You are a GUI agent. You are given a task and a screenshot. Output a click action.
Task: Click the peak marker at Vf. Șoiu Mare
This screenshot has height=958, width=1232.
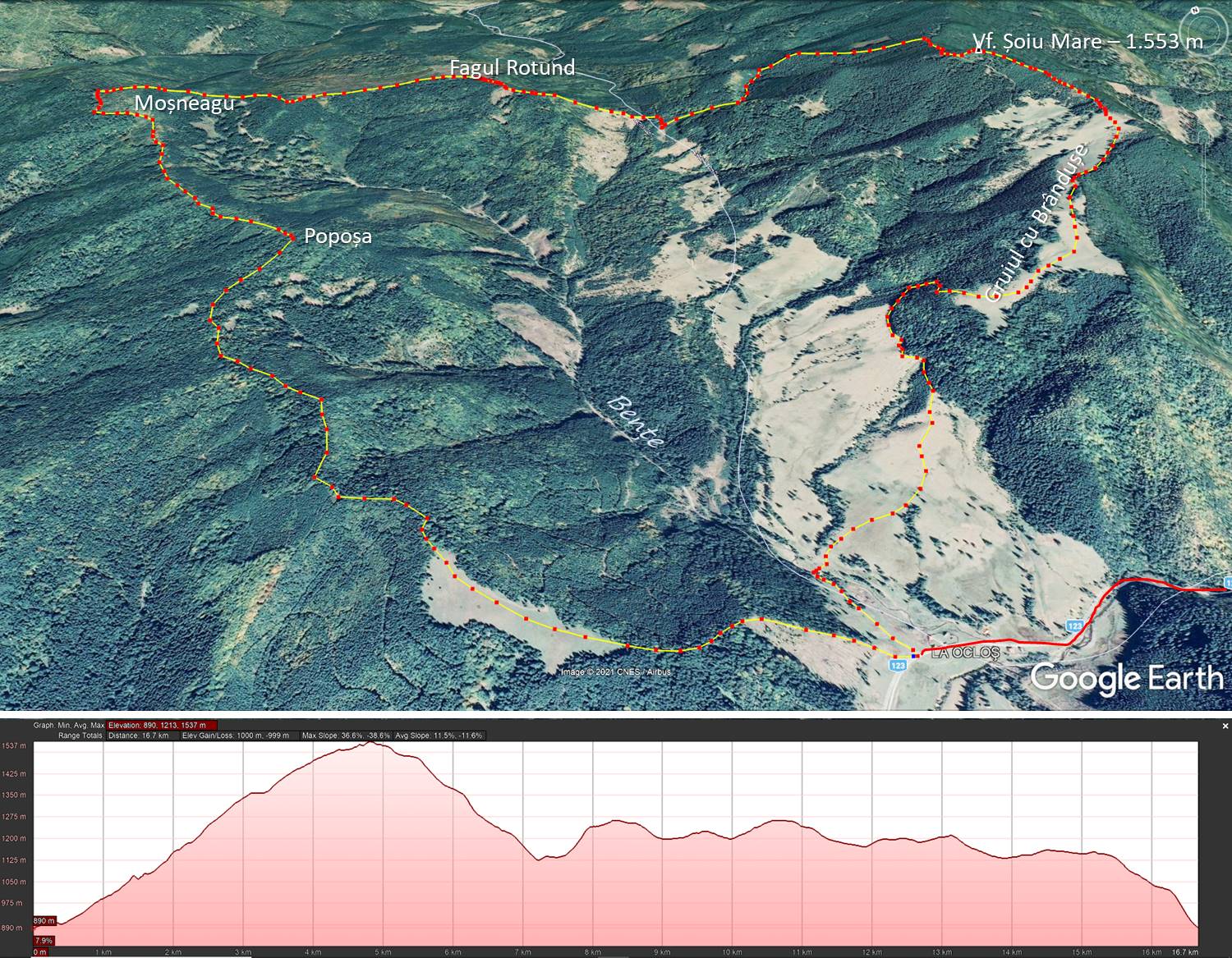click(978, 49)
